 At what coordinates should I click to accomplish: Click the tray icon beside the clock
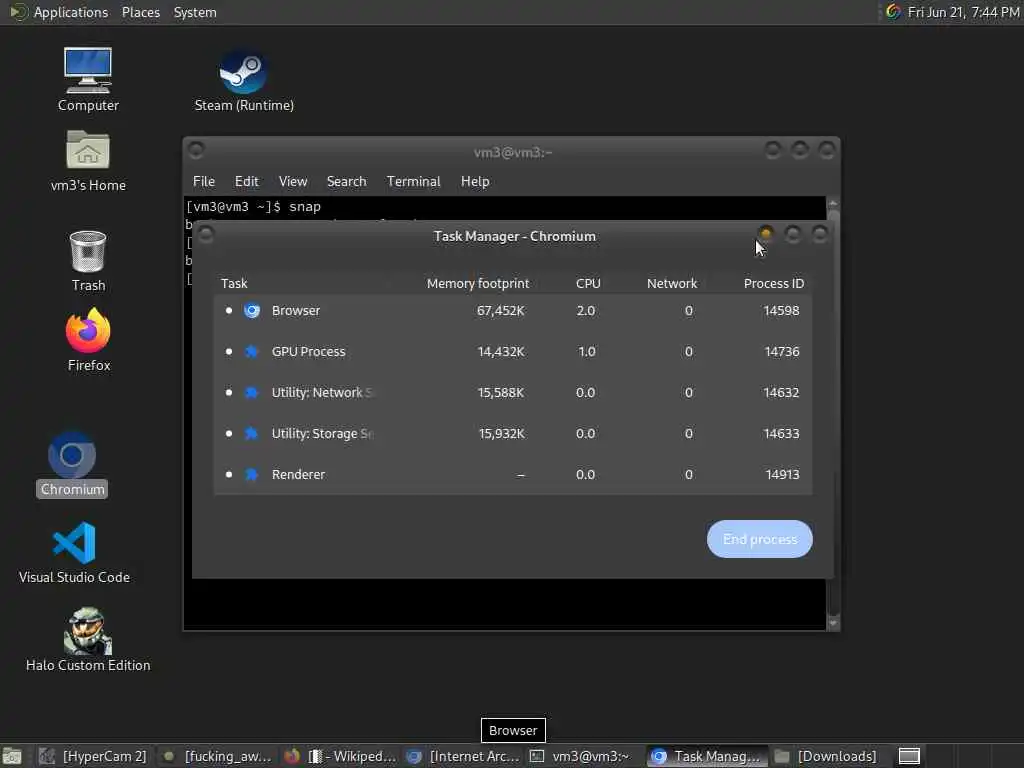click(893, 12)
